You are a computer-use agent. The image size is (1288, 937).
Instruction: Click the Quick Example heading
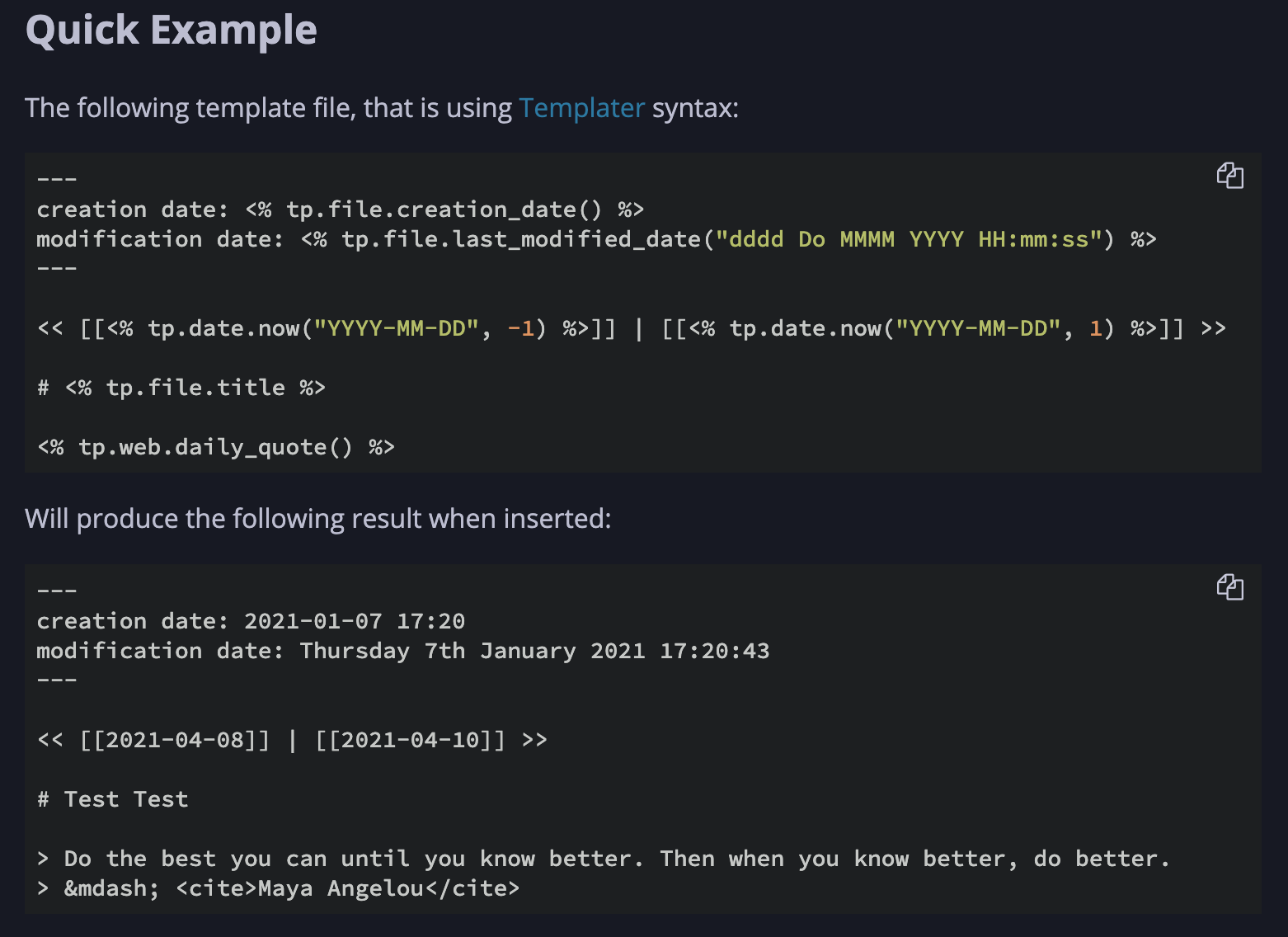pos(170,30)
